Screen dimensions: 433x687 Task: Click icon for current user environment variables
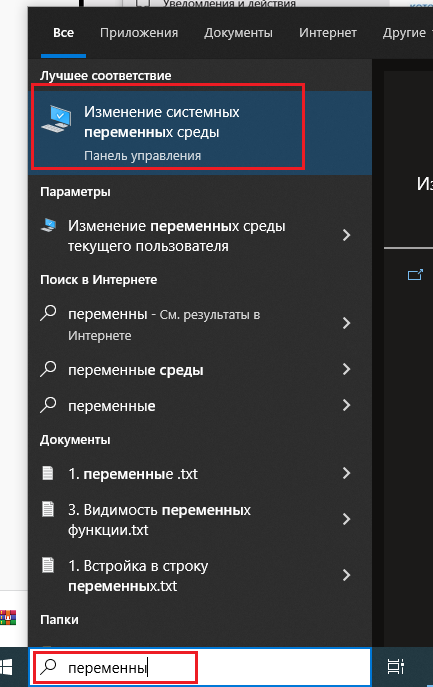point(48,225)
